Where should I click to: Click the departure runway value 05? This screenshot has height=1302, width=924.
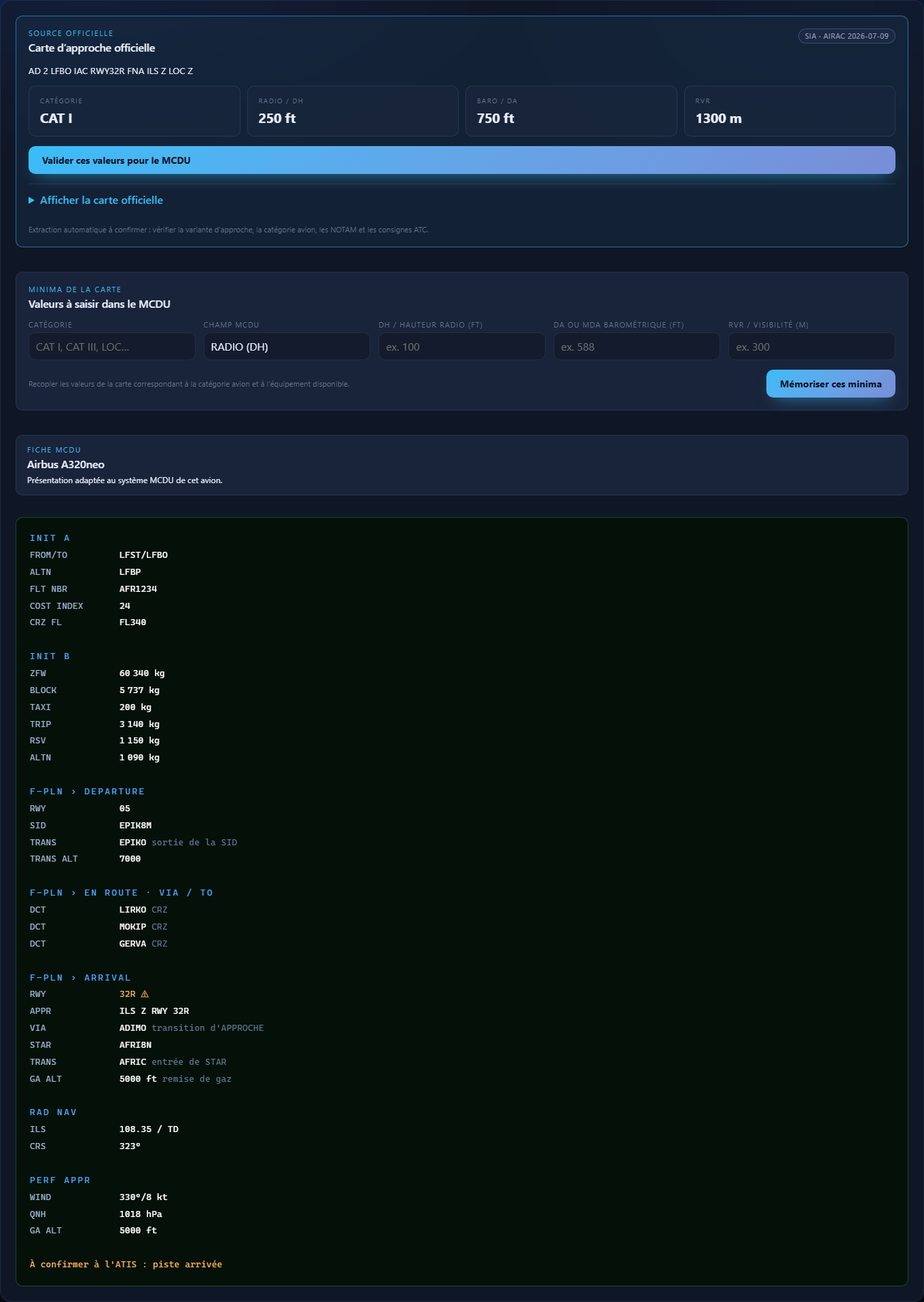click(125, 809)
